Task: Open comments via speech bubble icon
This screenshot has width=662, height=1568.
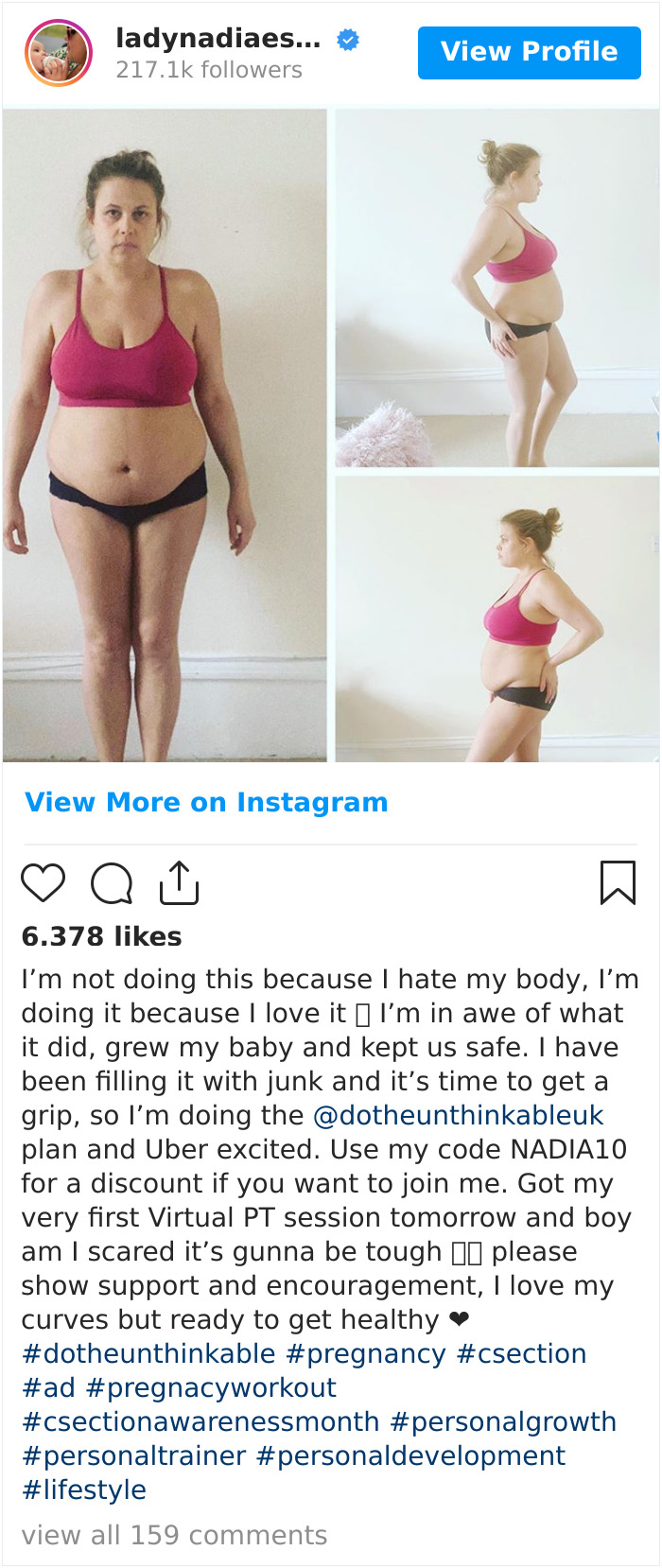Action: (112, 884)
